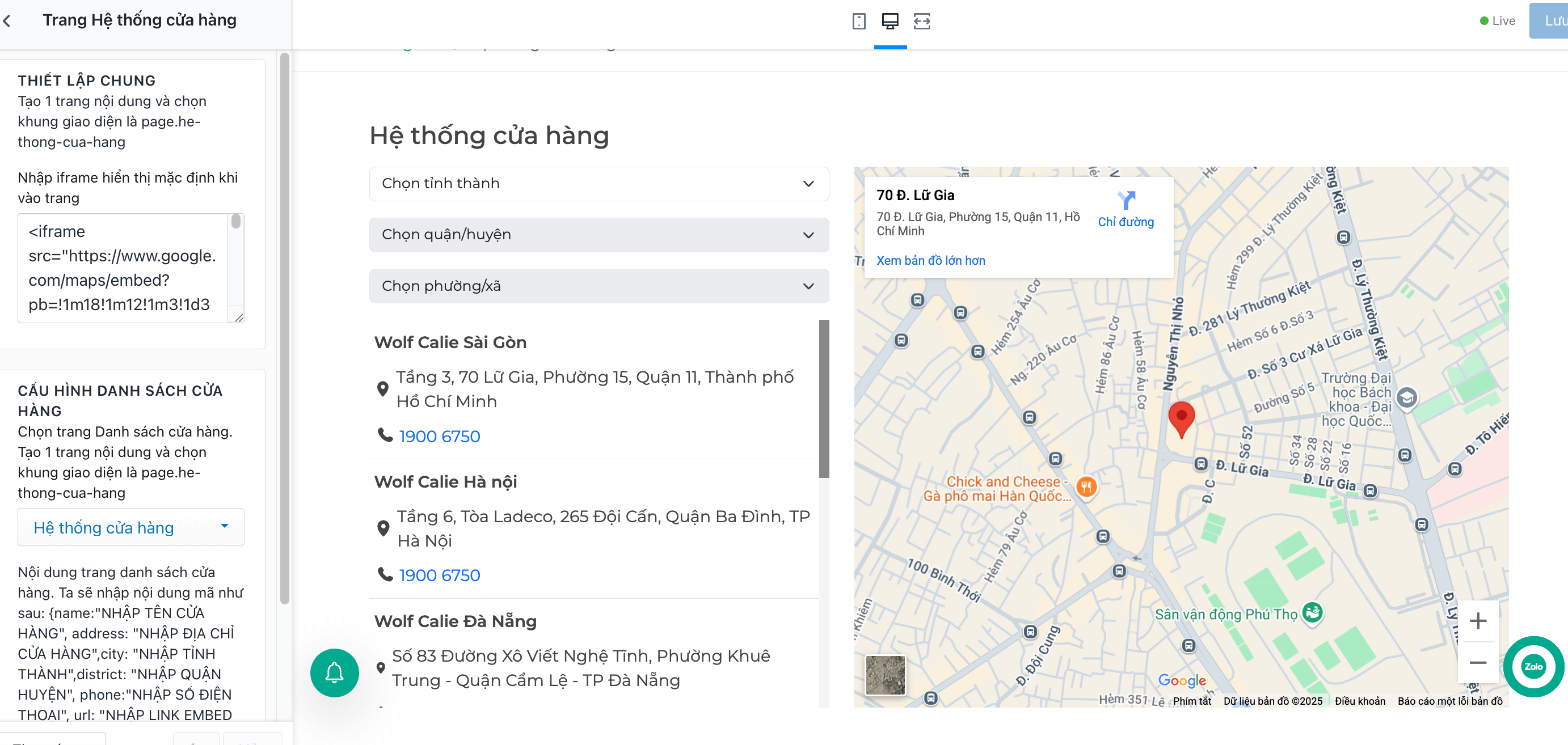Click phone icon under Wolf Calie Sài Gòn
Image resolution: width=1568 pixels, height=745 pixels.
point(385,435)
